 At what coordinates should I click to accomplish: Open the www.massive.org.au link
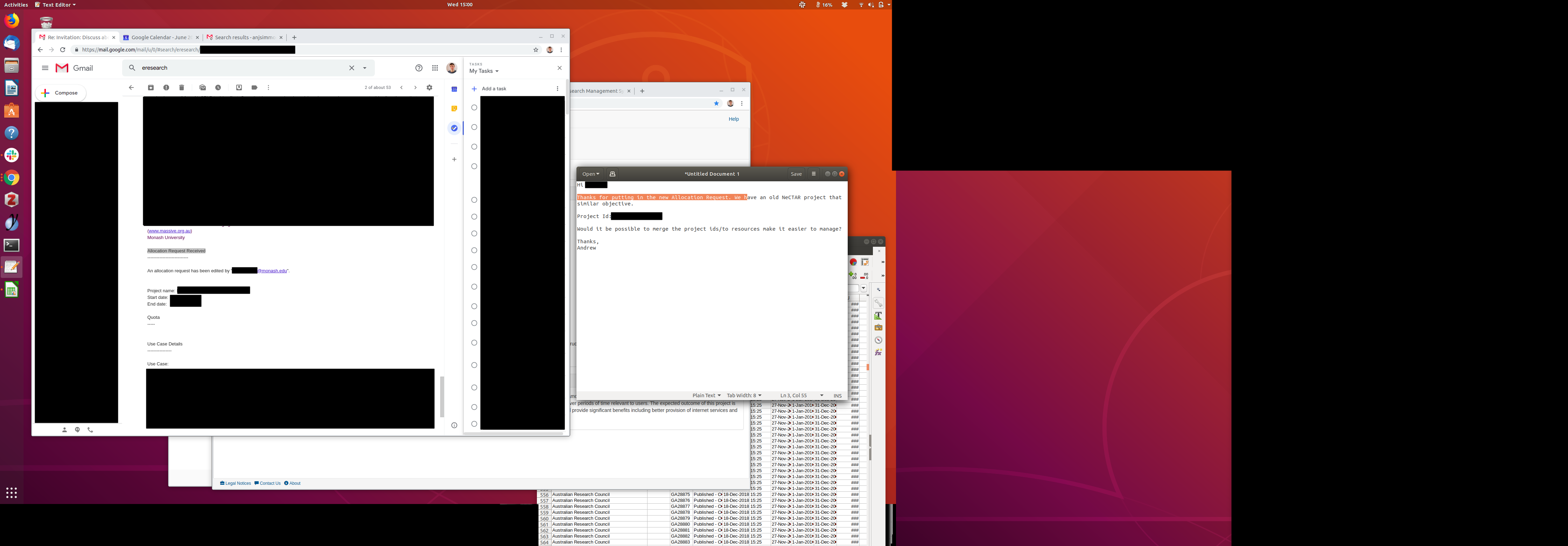(x=170, y=231)
